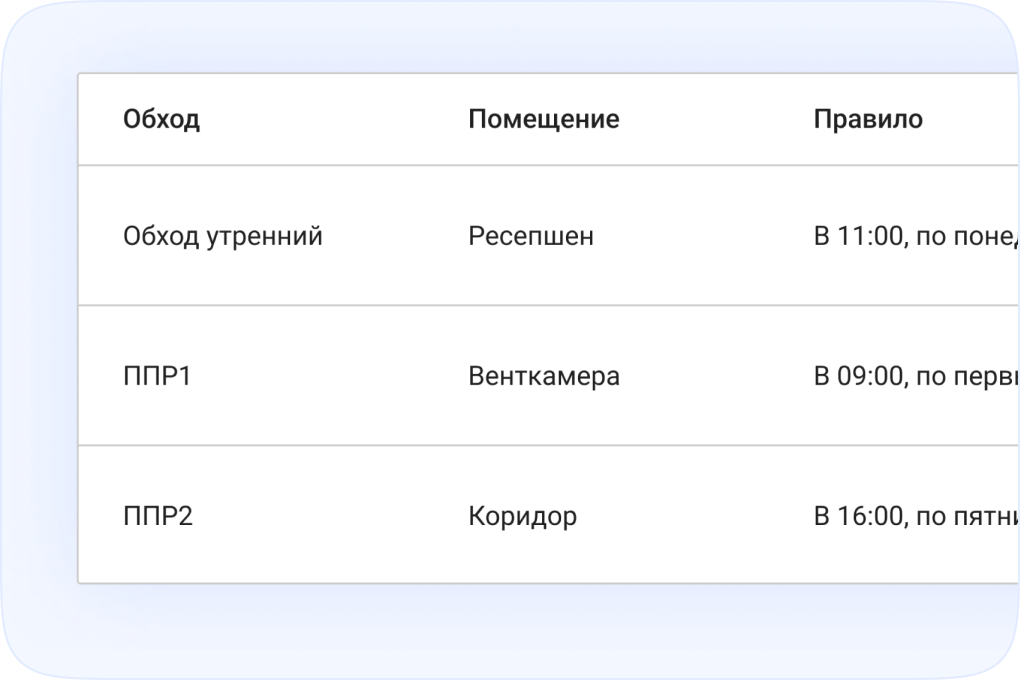Select the Обход утренний row

(x=500, y=236)
